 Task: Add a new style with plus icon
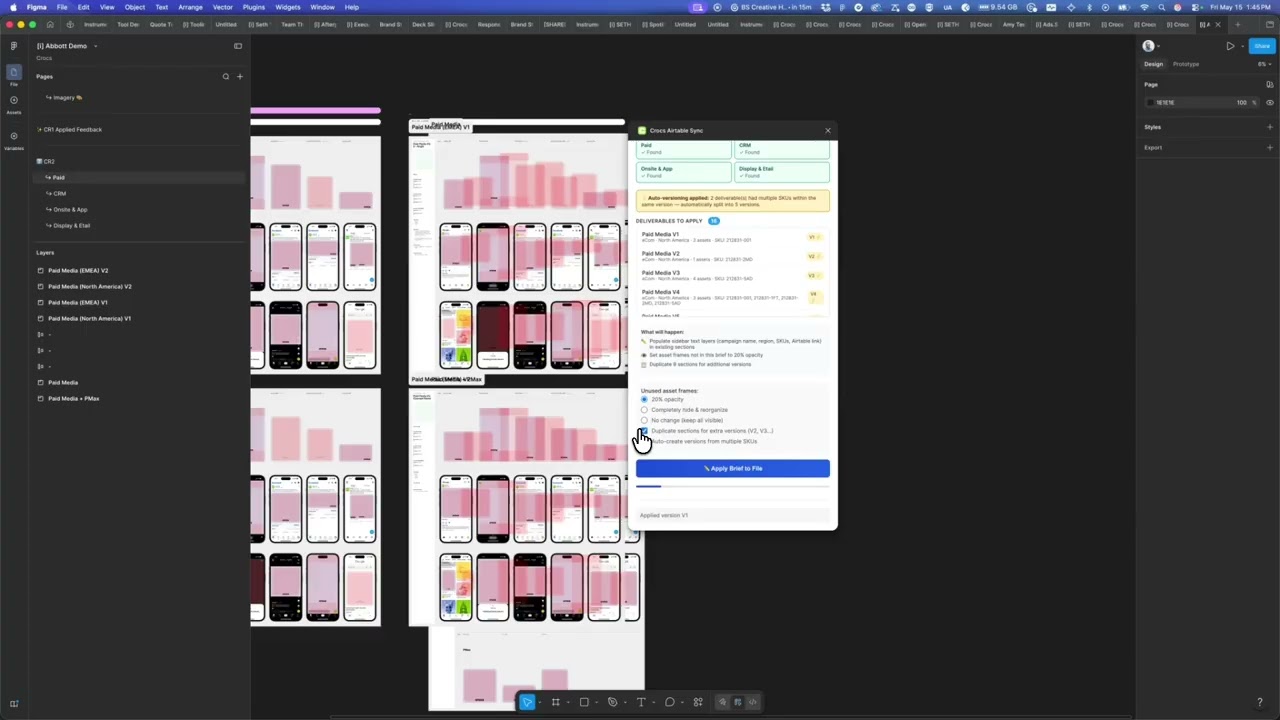1270,127
